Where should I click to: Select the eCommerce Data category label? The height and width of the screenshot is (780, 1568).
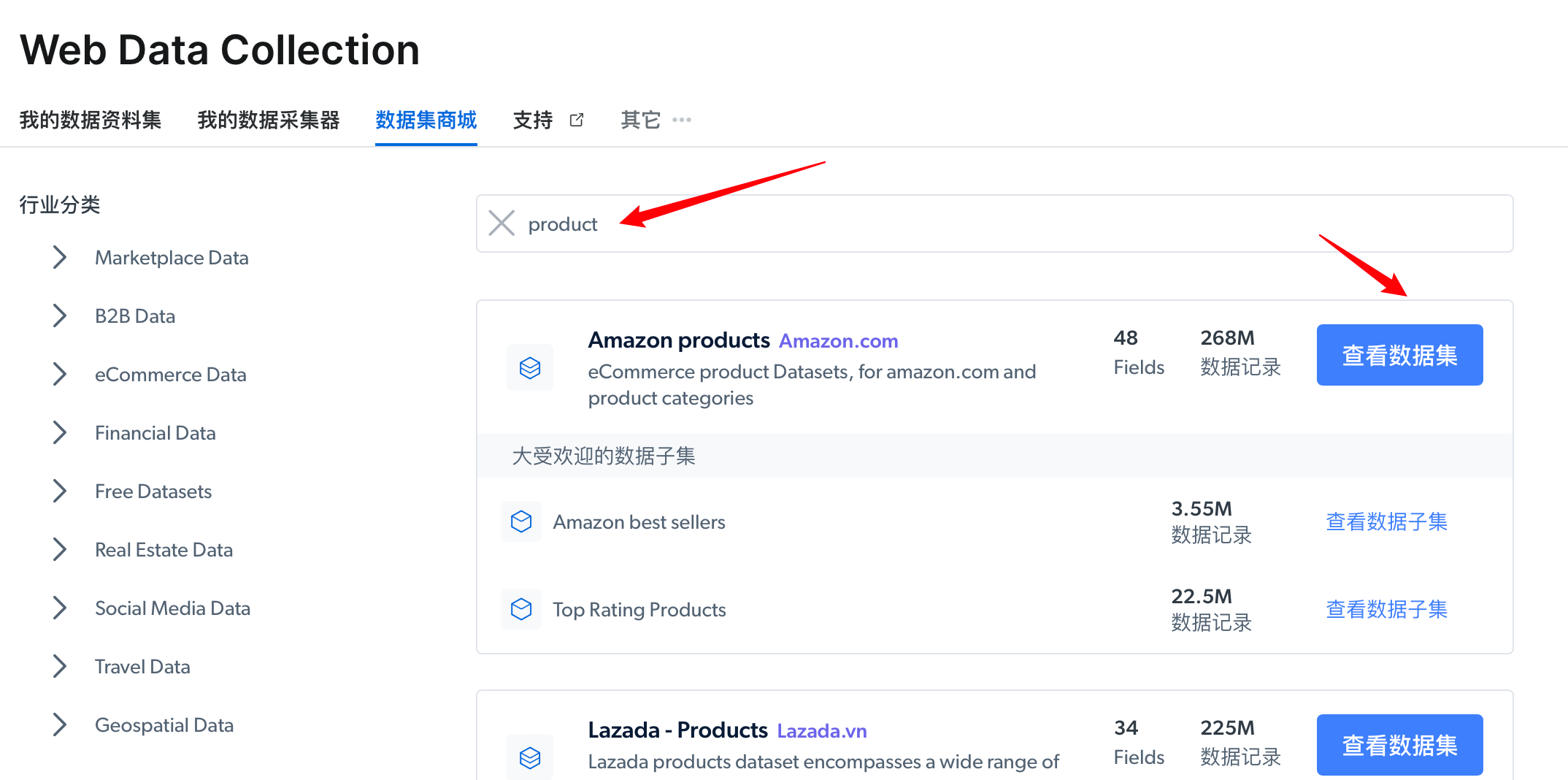[x=171, y=375]
